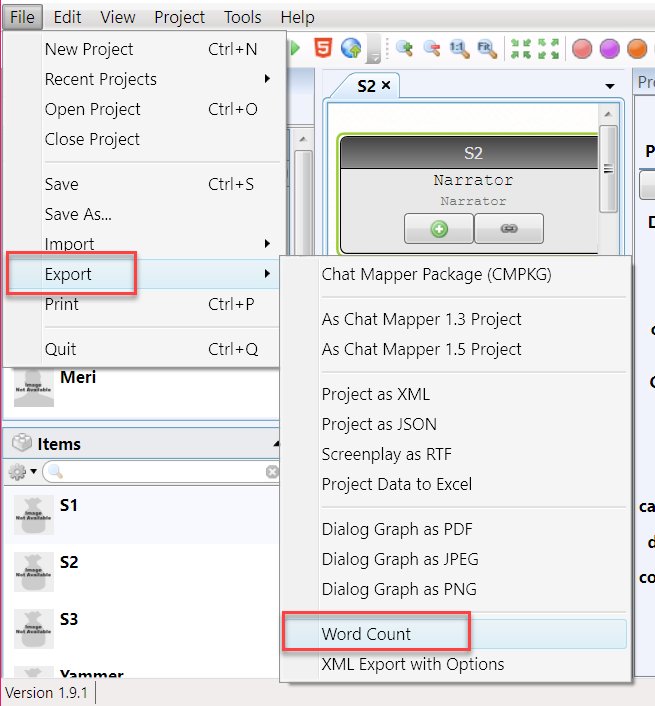Screen dimensions: 655x706
Task: Click the zoom out magnifier icon
Action: 432,48
